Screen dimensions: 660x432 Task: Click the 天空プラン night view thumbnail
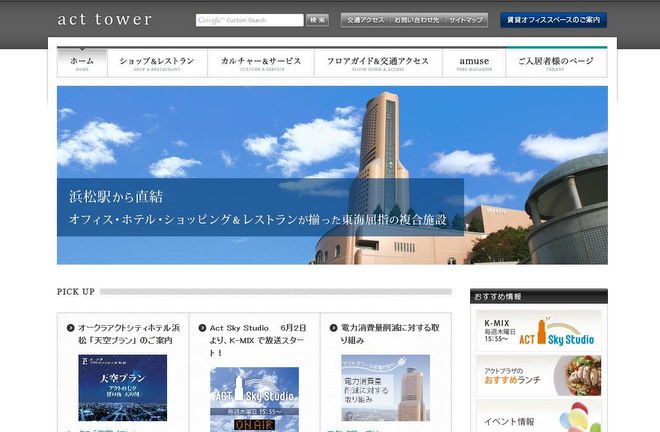click(x=122, y=388)
